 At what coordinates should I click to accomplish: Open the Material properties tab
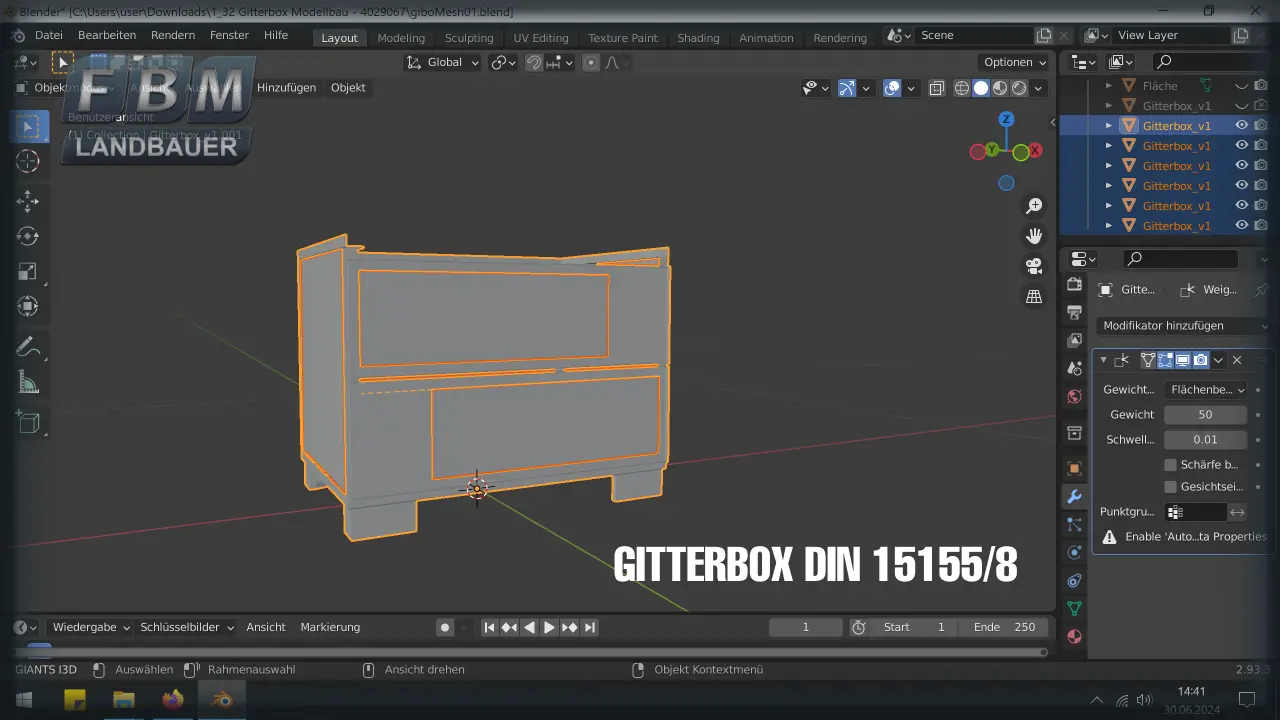(x=1075, y=636)
